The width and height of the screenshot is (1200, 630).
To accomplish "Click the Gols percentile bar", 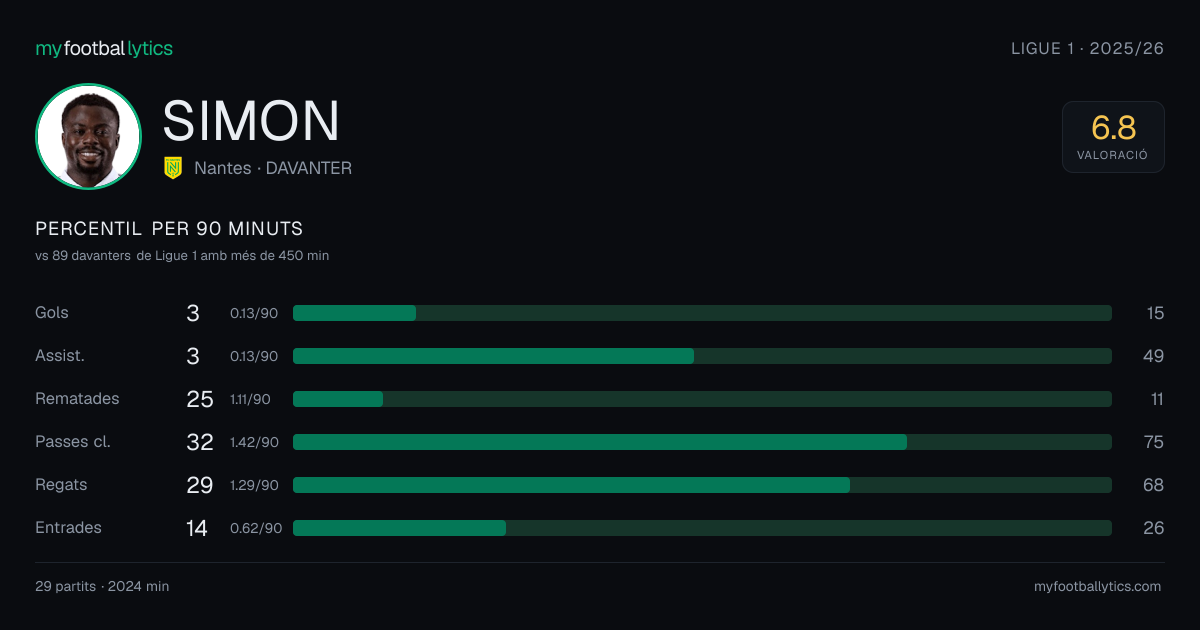I will tap(702, 313).
